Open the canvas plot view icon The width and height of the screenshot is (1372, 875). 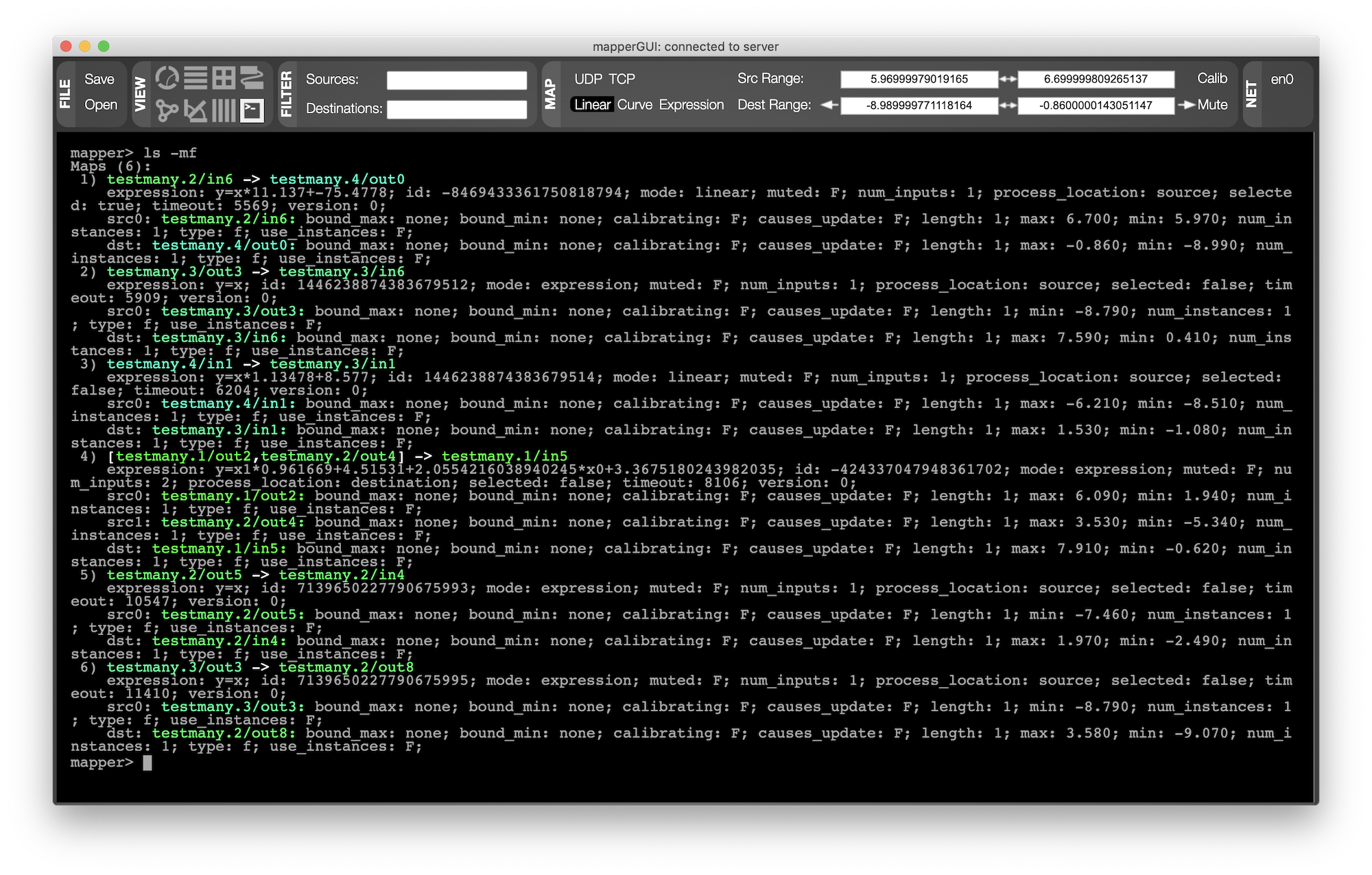click(196, 110)
